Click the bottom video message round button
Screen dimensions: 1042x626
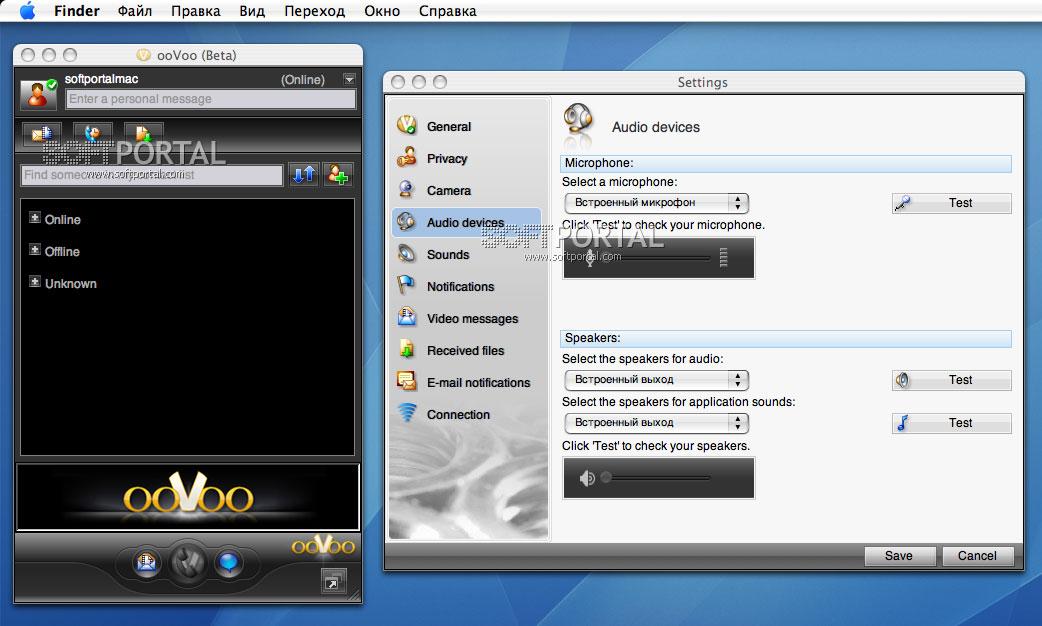[147, 564]
